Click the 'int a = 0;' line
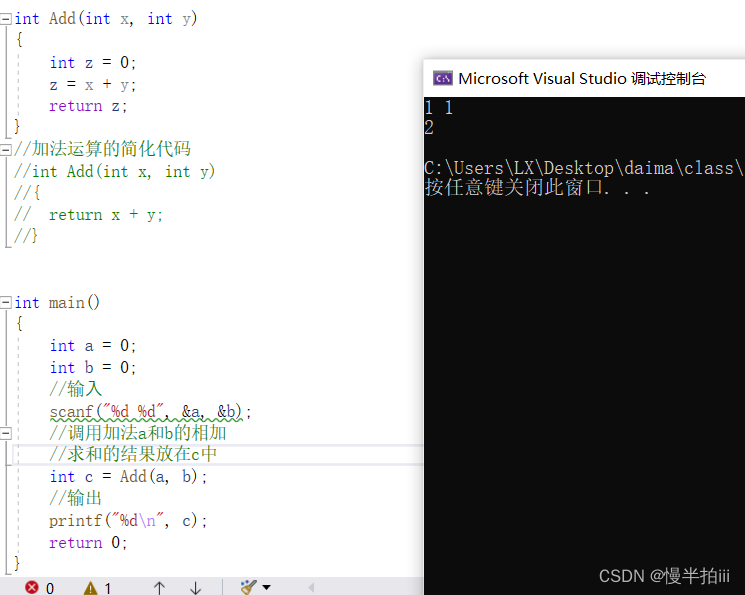745x595 pixels. [93, 345]
